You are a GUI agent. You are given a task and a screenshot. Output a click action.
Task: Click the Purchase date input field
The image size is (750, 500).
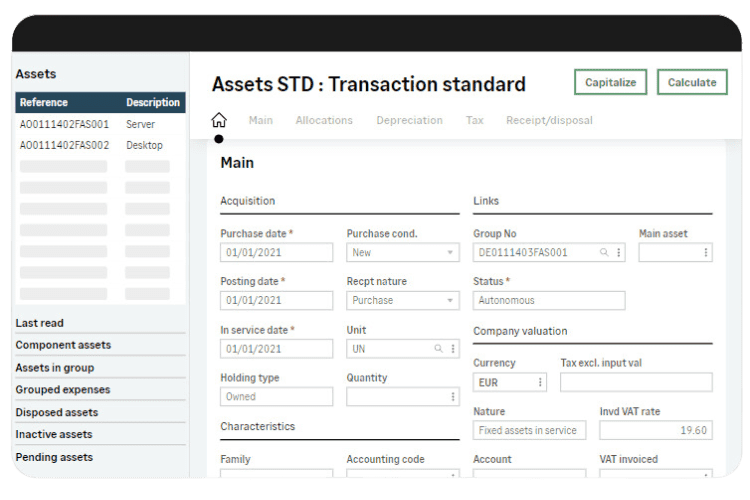coord(276,253)
